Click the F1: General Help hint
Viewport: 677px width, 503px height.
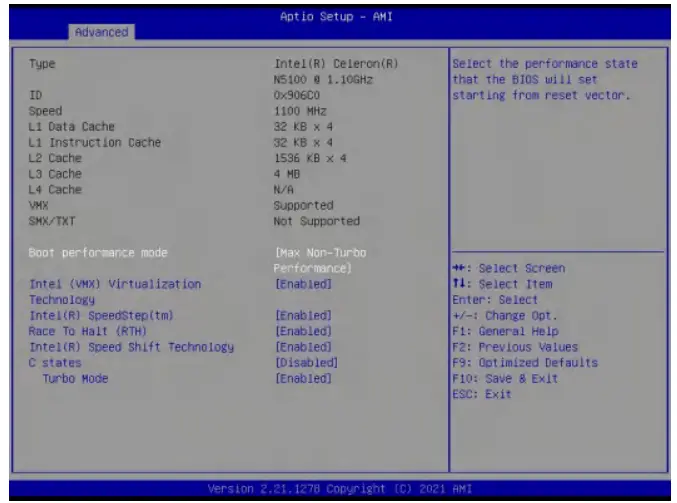506,331
